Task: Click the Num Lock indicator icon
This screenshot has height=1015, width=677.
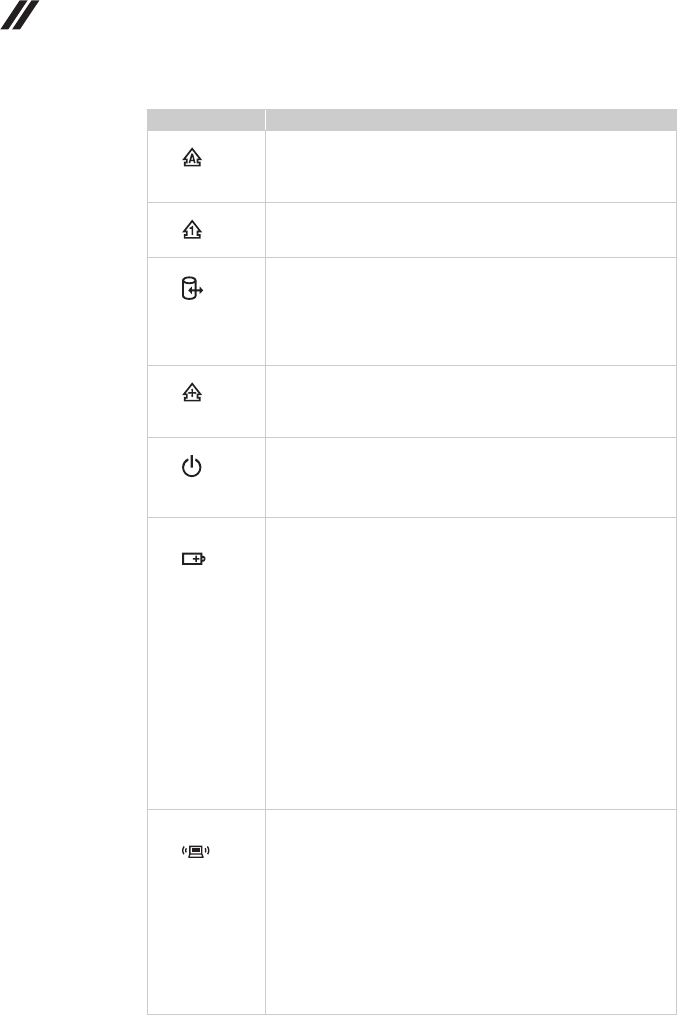Action: [x=191, y=229]
